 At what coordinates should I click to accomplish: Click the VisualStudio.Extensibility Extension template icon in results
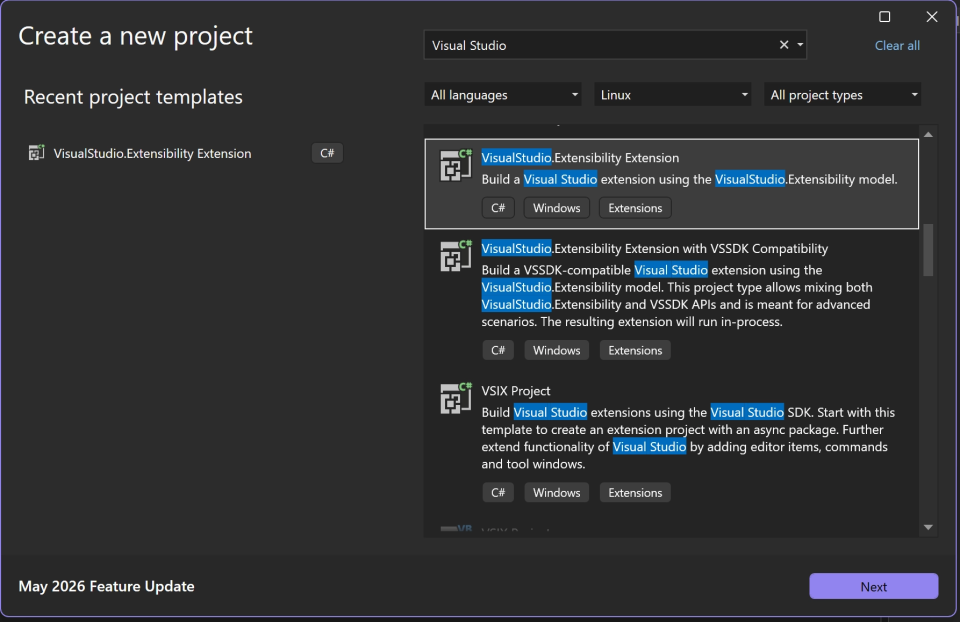click(x=456, y=165)
